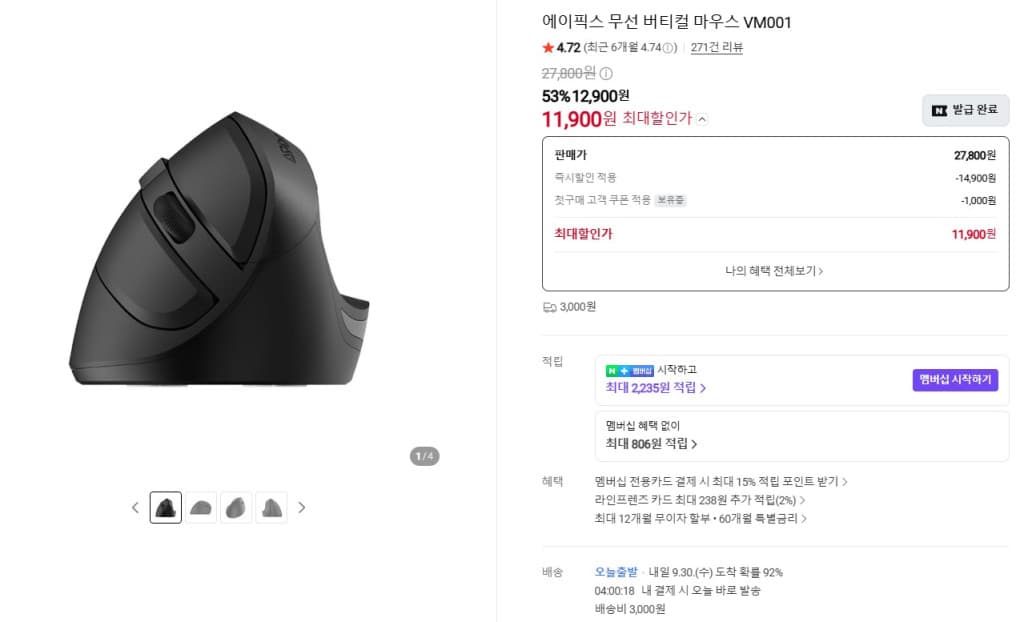The height and width of the screenshot is (622, 1024).
Task: Expand 최대 806원 적립 details
Action: (x=651, y=444)
